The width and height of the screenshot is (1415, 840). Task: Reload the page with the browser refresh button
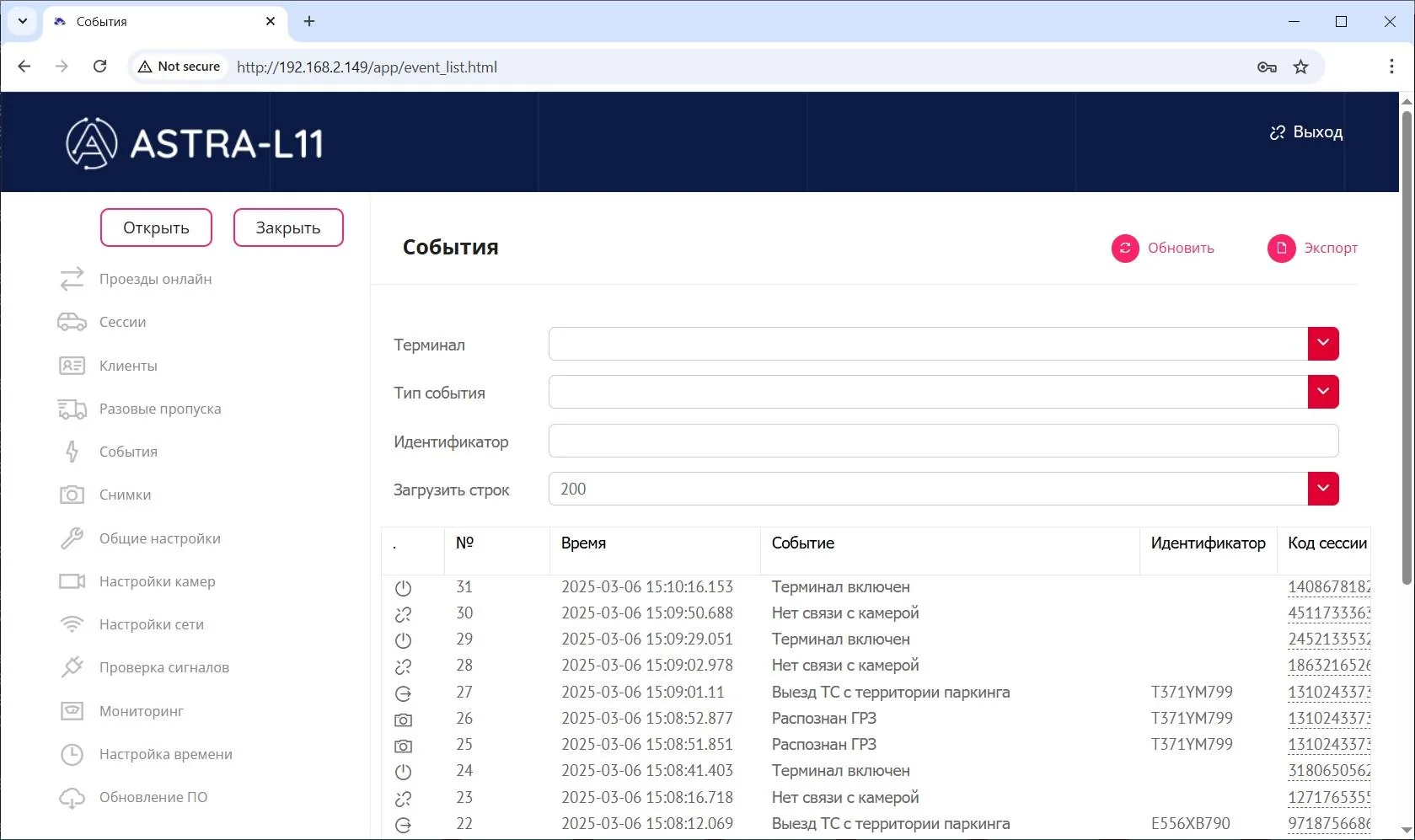point(99,67)
